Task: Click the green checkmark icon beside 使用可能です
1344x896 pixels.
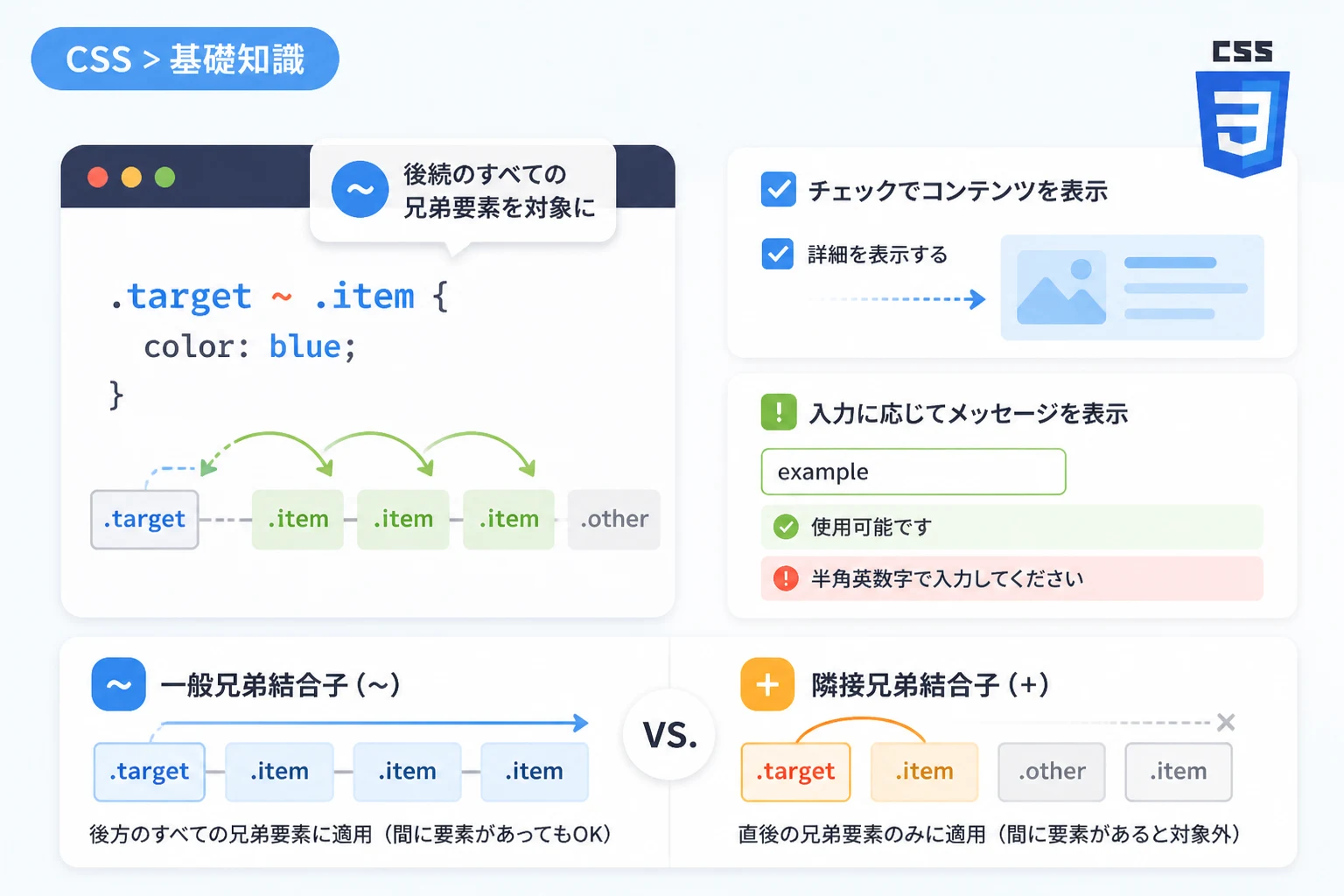Action: (786, 527)
